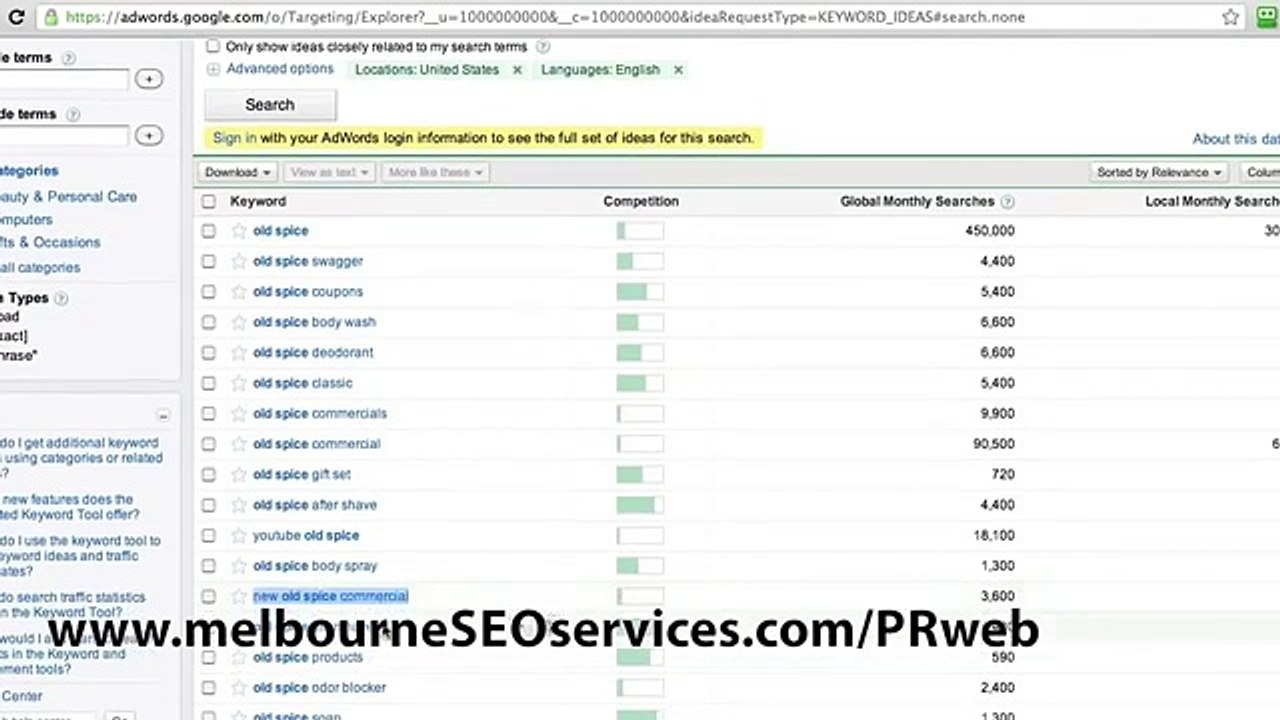Sort by the Competition column header
The image size is (1280, 720).
point(641,201)
